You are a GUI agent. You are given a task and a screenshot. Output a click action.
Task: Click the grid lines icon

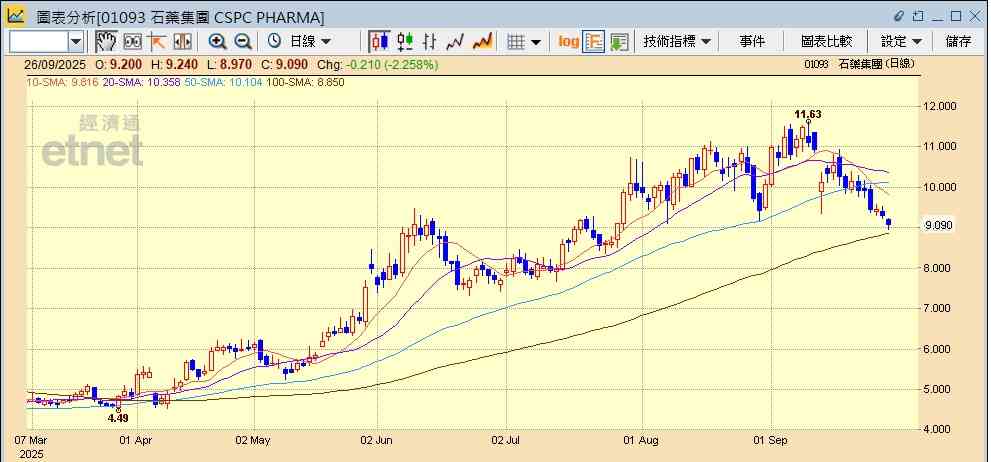coord(516,42)
